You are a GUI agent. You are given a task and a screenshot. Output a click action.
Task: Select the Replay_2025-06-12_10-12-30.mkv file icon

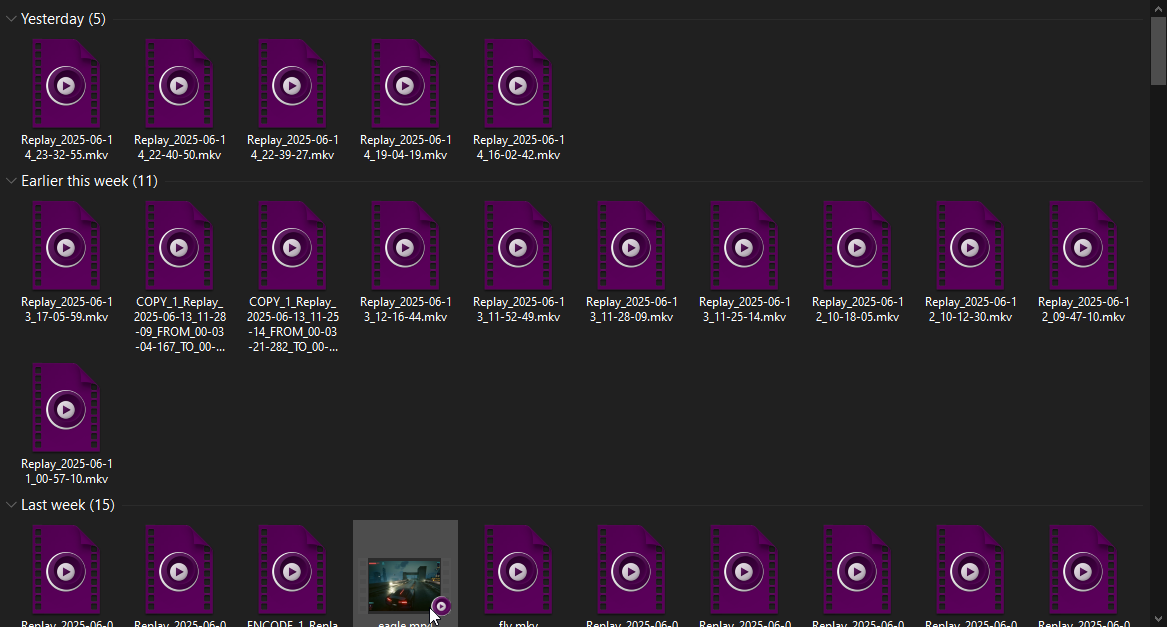point(971,245)
